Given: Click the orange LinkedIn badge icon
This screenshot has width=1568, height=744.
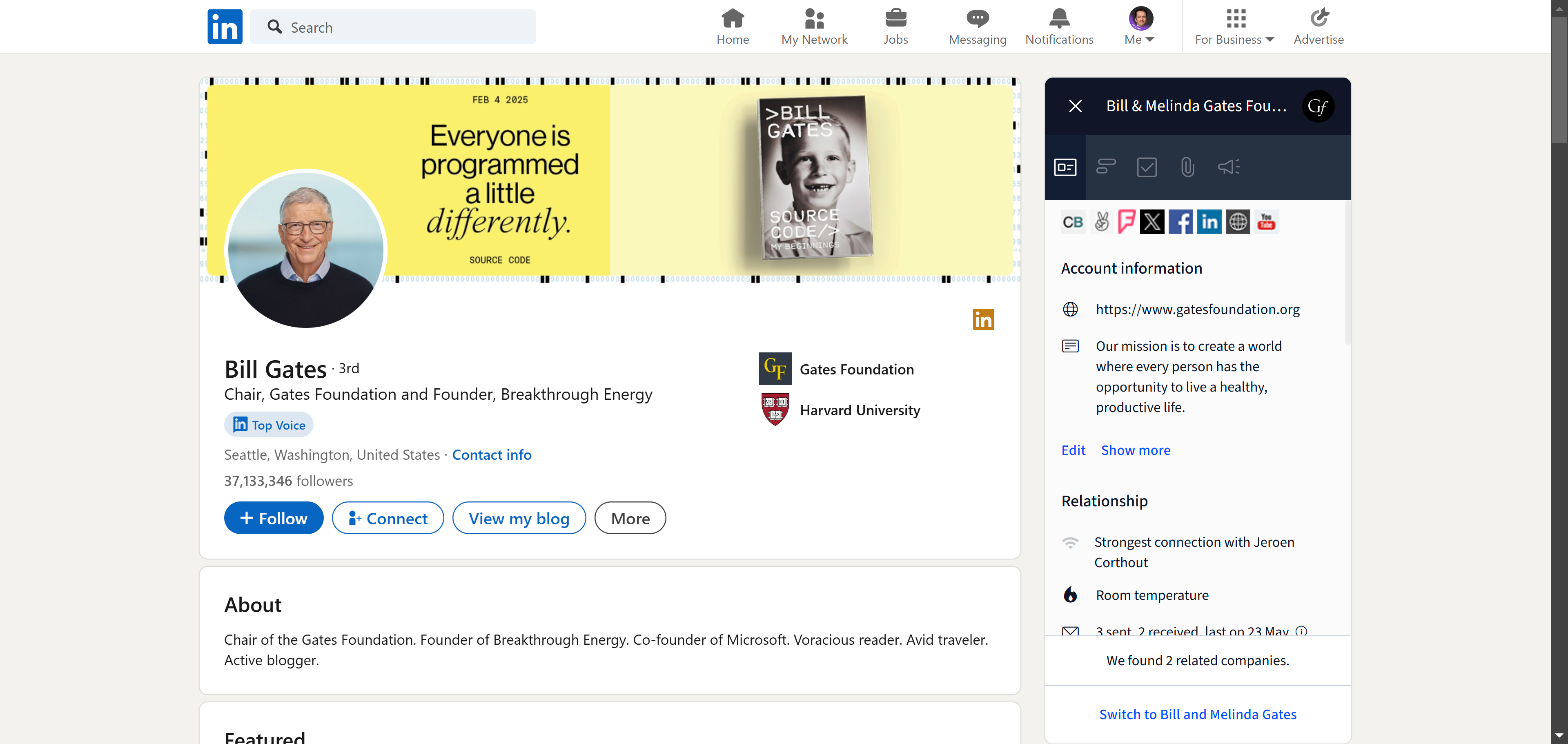Looking at the screenshot, I should pyautogui.click(x=983, y=320).
